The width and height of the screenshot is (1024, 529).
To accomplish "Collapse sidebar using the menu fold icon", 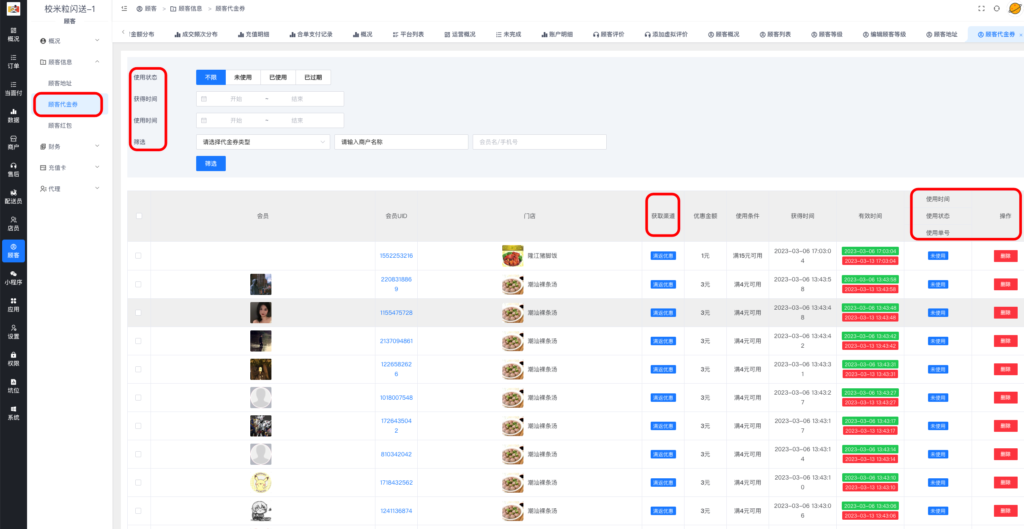I will click(x=123, y=8).
